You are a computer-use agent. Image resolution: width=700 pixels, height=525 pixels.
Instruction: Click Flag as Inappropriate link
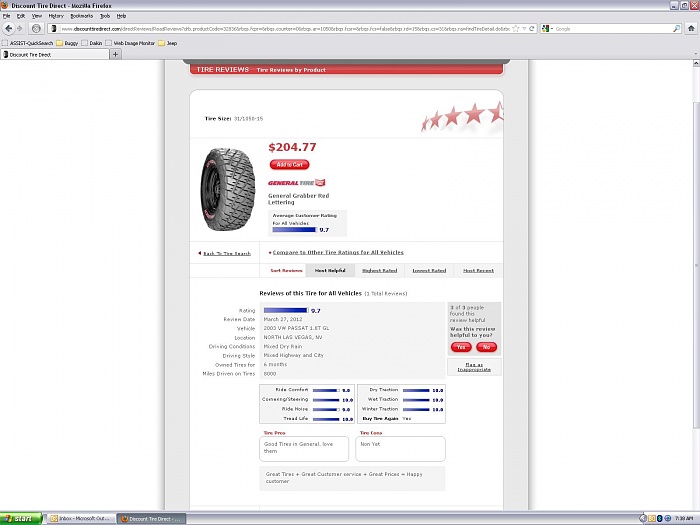coord(474,367)
